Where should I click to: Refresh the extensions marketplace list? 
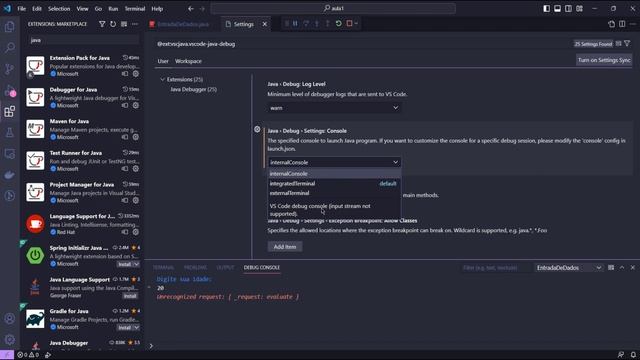[113, 24]
